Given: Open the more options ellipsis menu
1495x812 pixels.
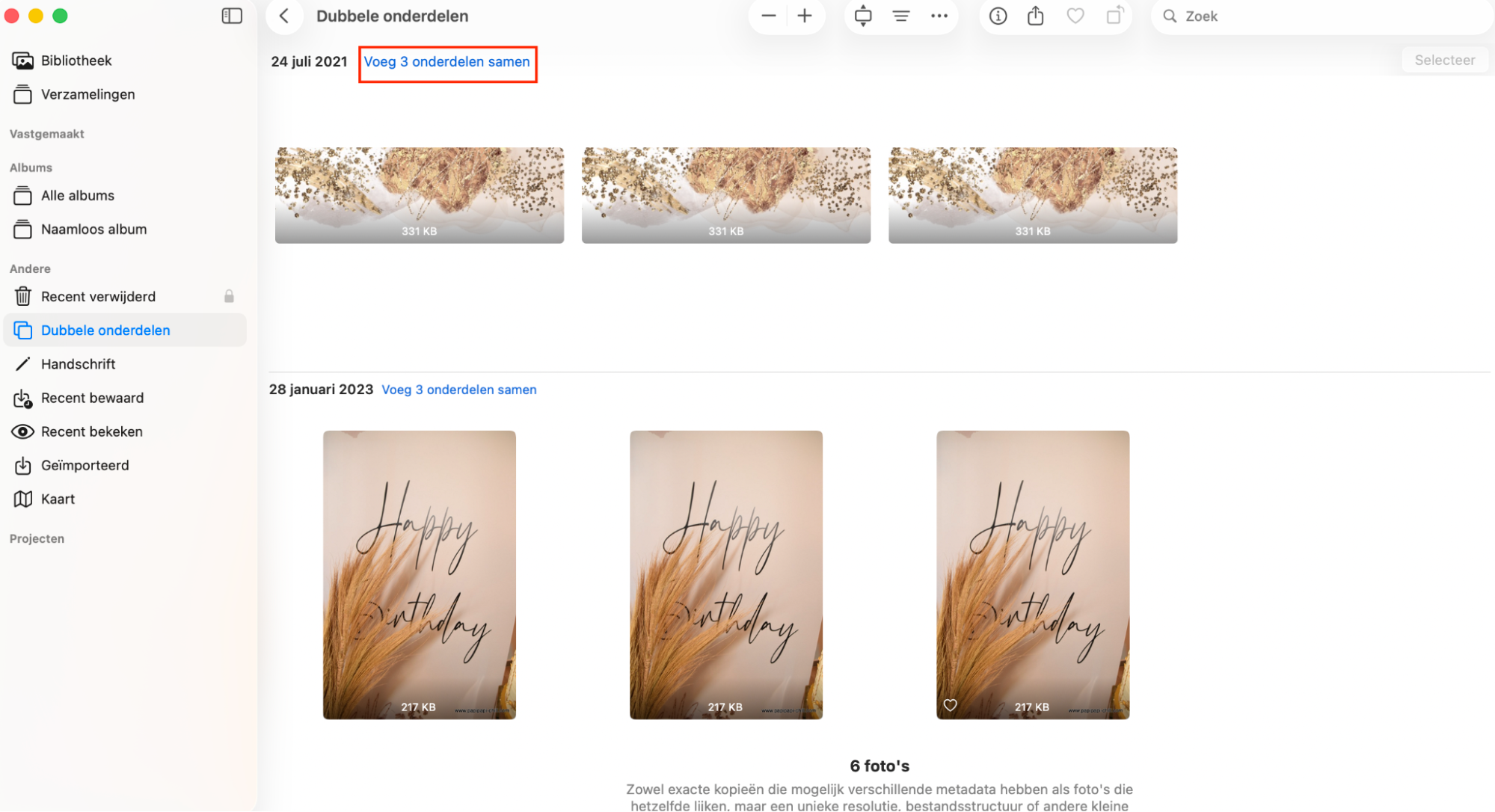Looking at the screenshot, I should coord(939,16).
